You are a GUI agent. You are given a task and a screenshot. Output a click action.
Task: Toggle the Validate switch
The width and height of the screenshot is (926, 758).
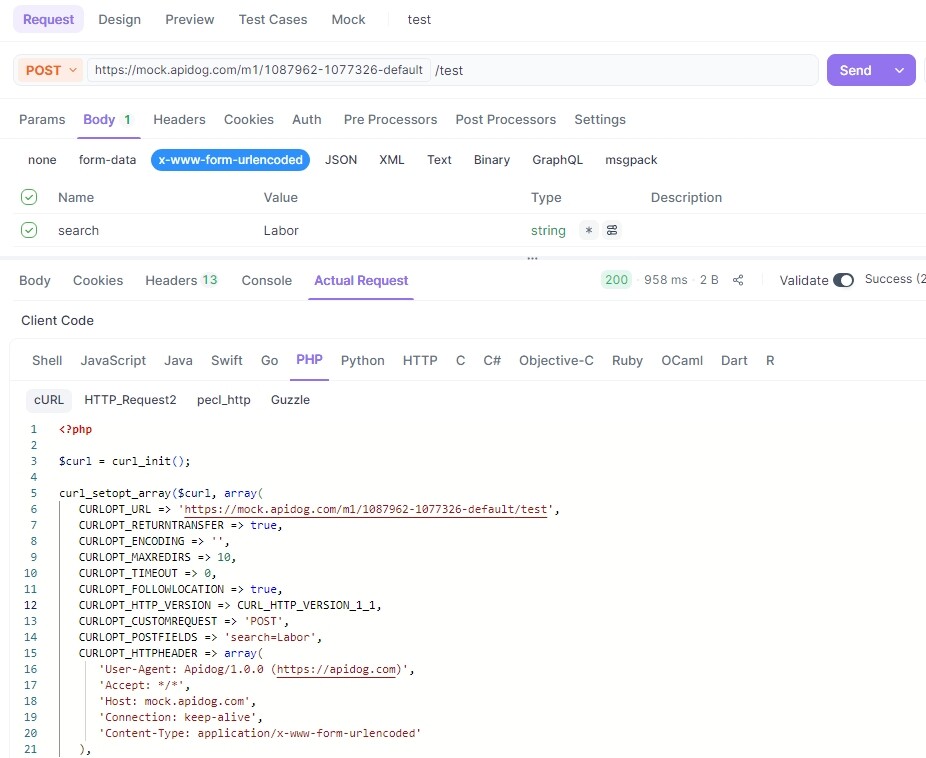(x=843, y=280)
